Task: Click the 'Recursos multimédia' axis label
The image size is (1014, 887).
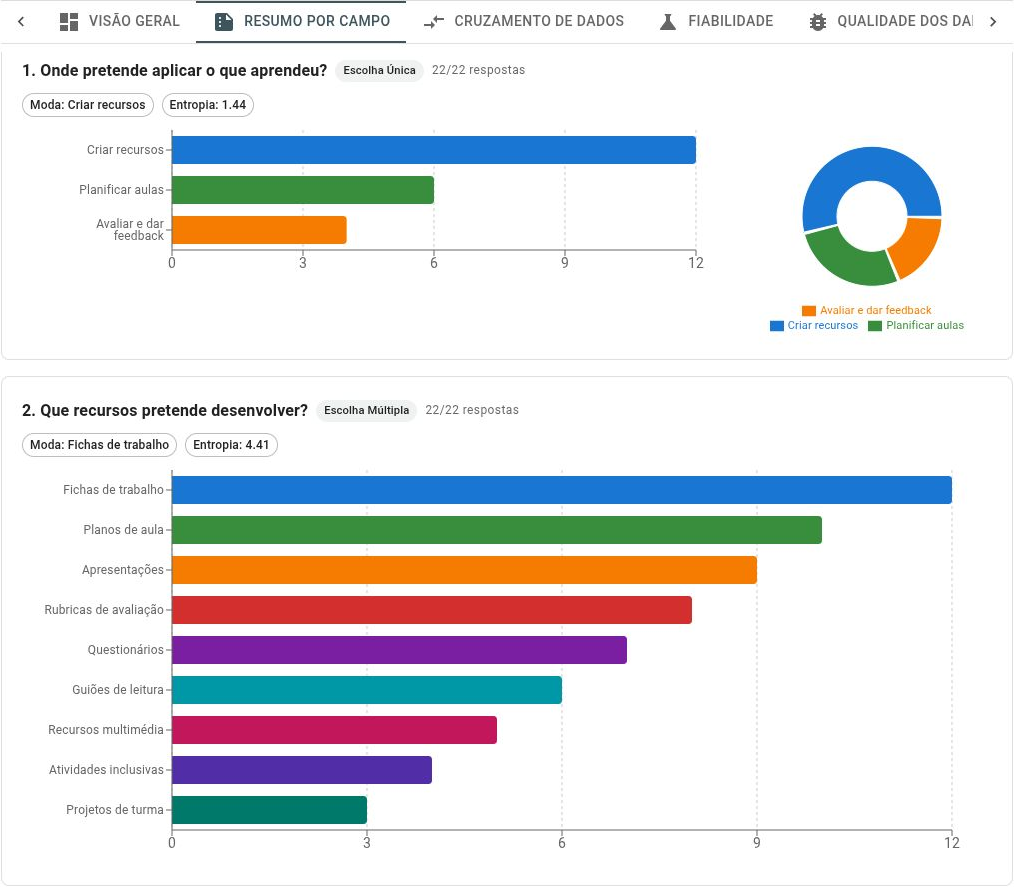Action: pos(106,730)
